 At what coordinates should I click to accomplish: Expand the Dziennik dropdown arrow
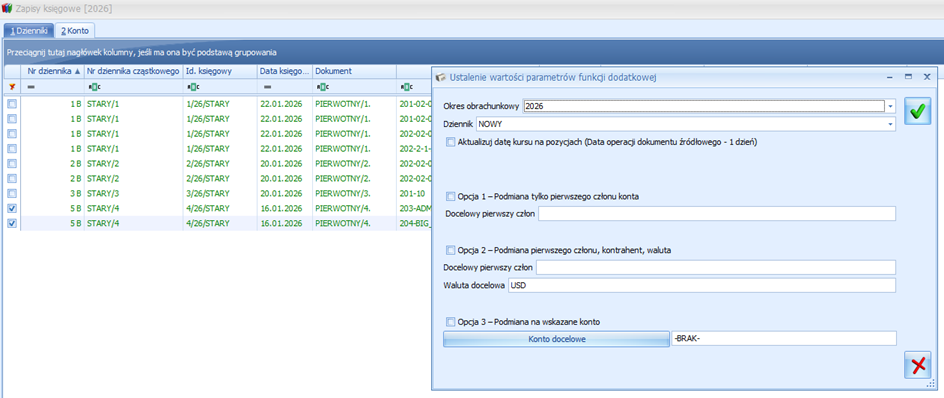(x=890, y=124)
